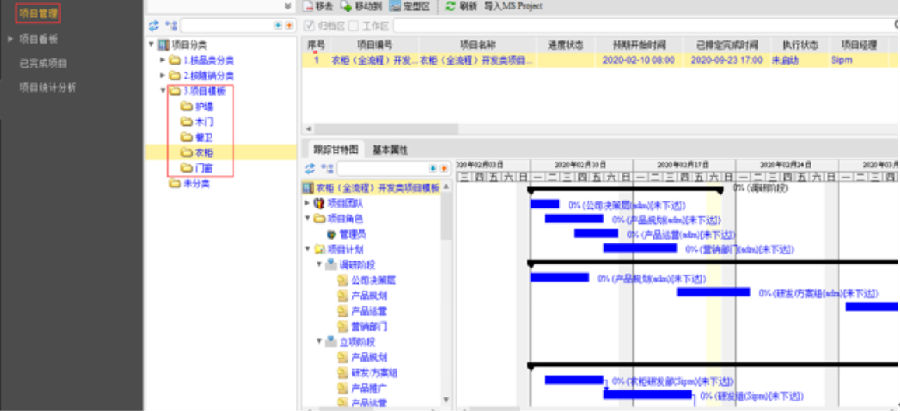The width and height of the screenshot is (900, 411).
Task: Enable the 工作区 checkbox
Action: [352, 25]
